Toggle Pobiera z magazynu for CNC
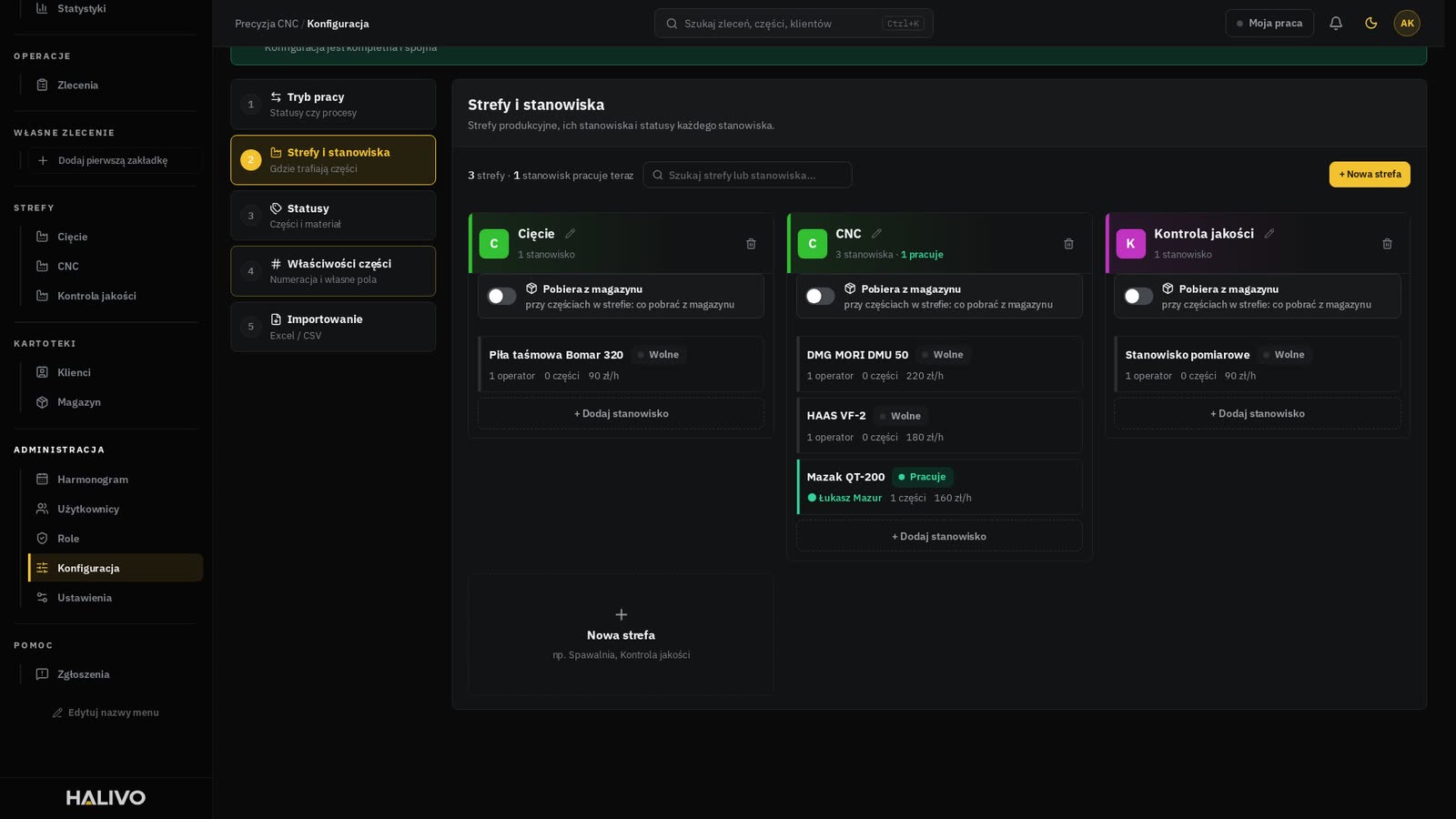Viewport: 1456px width, 819px height. [820, 297]
